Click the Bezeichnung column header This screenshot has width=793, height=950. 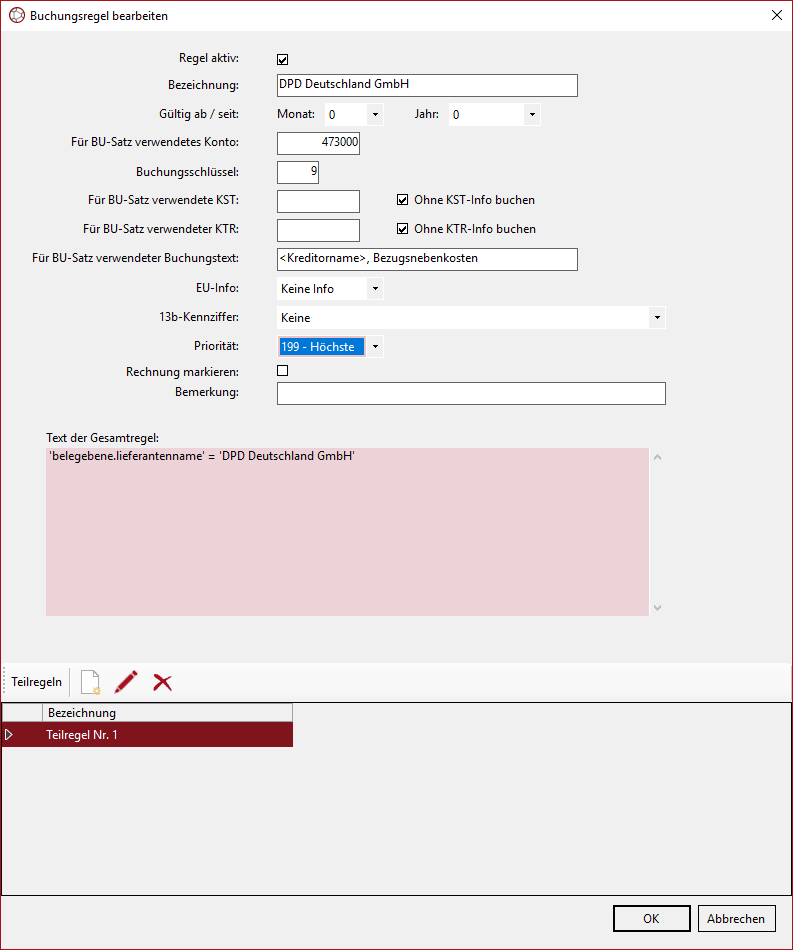[167, 713]
